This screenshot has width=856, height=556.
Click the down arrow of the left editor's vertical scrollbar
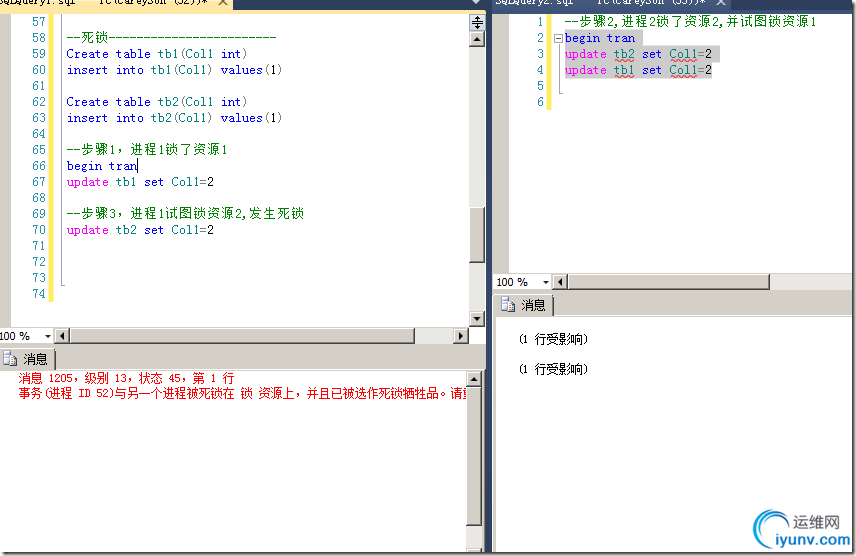[477, 318]
